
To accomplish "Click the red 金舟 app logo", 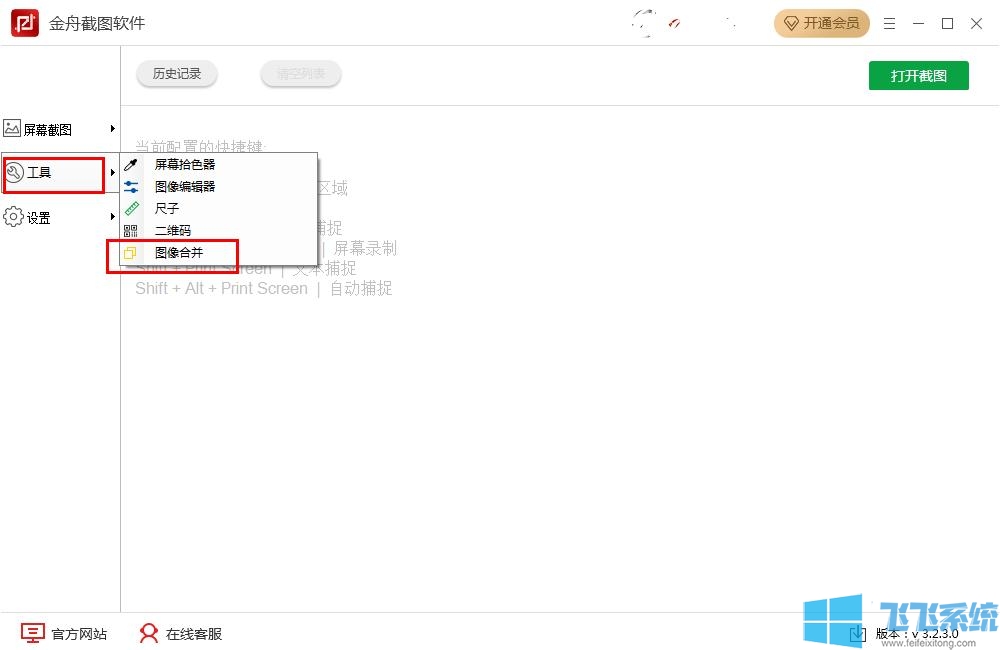I will [25, 23].
